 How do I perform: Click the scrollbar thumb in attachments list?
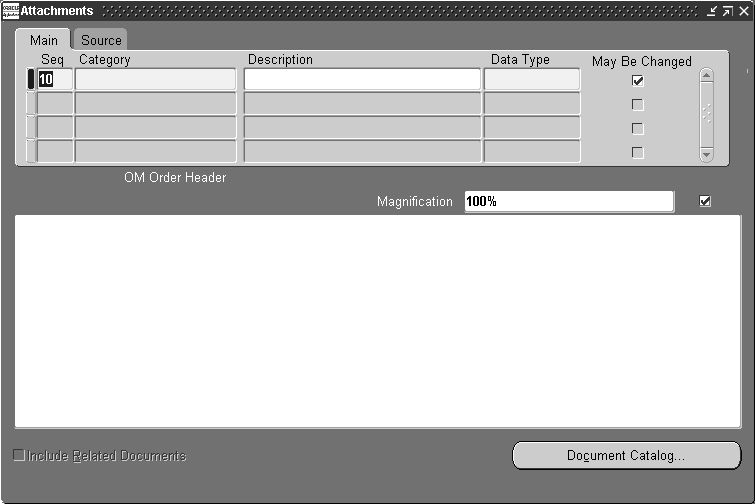pos(706,115)
